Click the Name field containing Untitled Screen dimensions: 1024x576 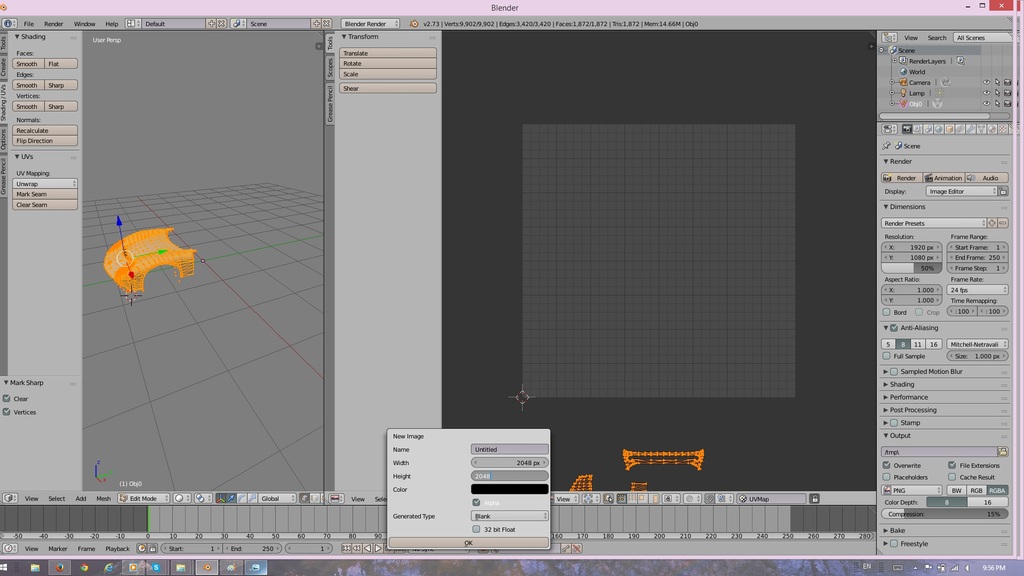click(510, 449)
